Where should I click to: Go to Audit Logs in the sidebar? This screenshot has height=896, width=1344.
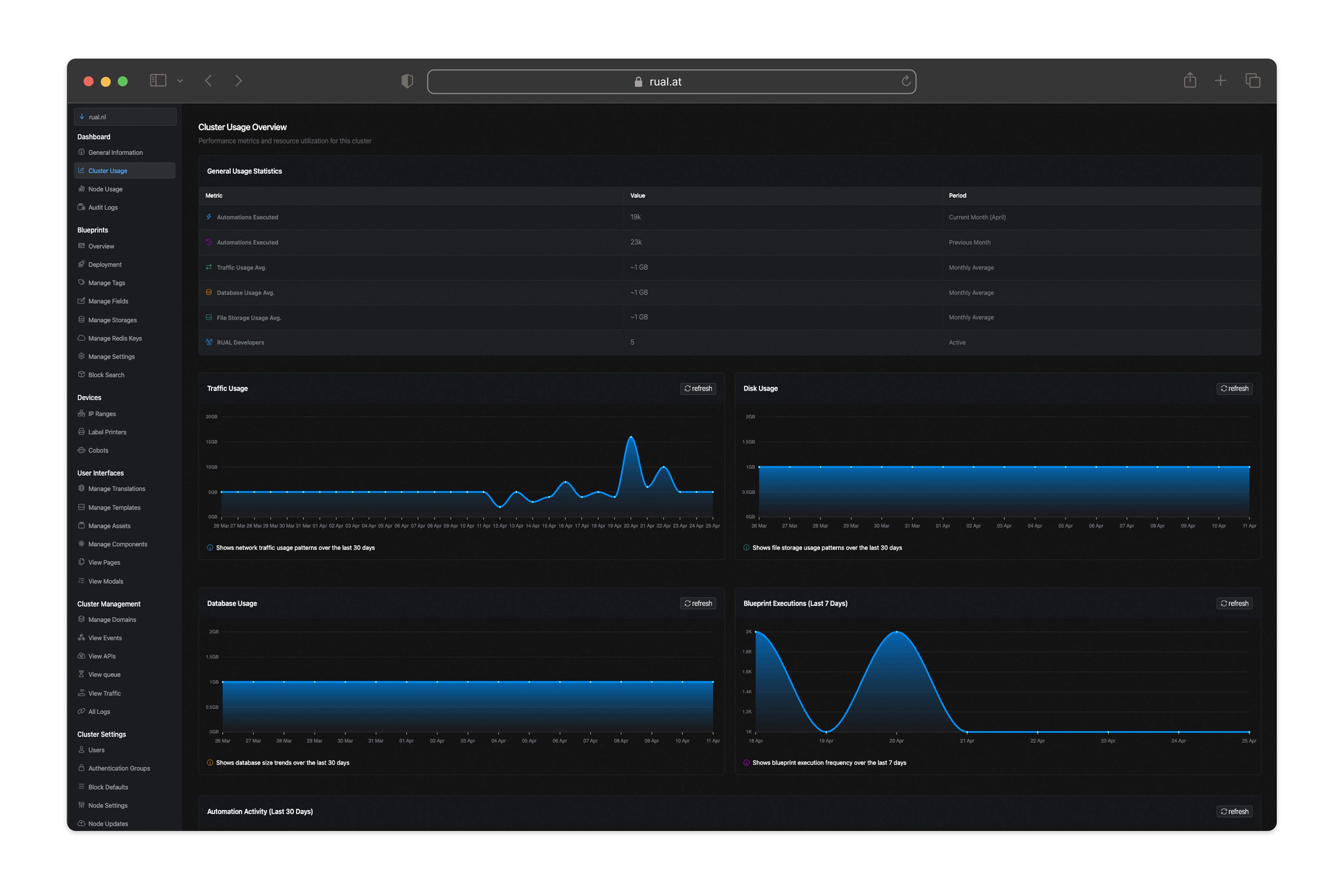point(103,208)
